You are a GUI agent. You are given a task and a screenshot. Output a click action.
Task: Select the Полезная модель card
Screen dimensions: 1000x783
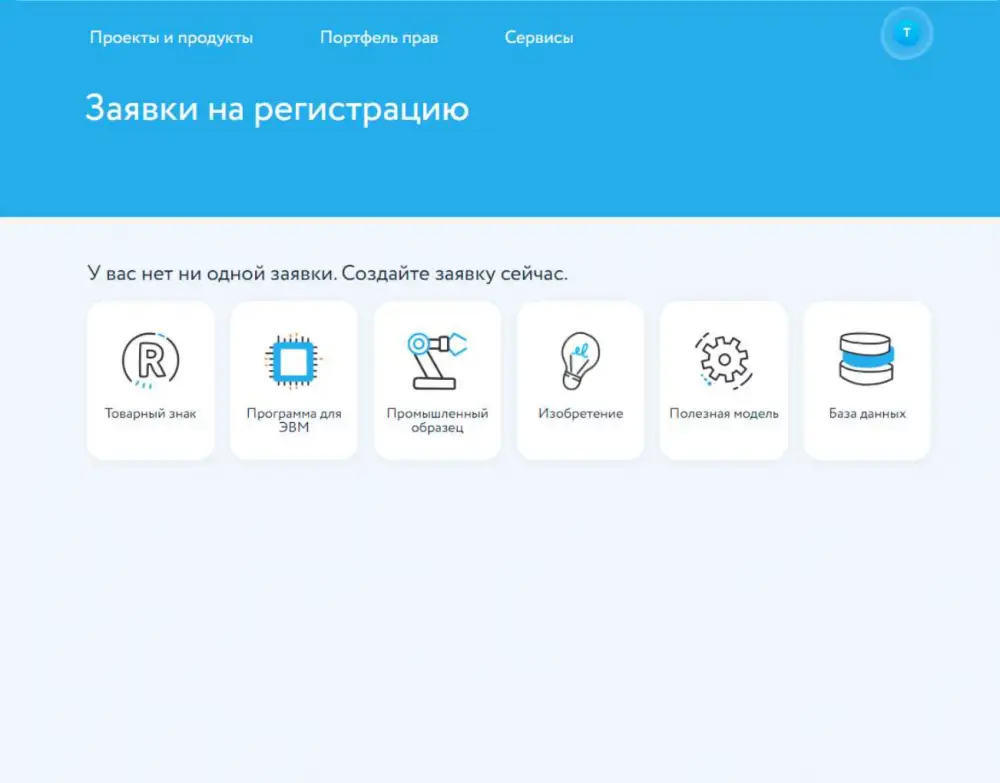pyautogui.click(x=723, y=380)
